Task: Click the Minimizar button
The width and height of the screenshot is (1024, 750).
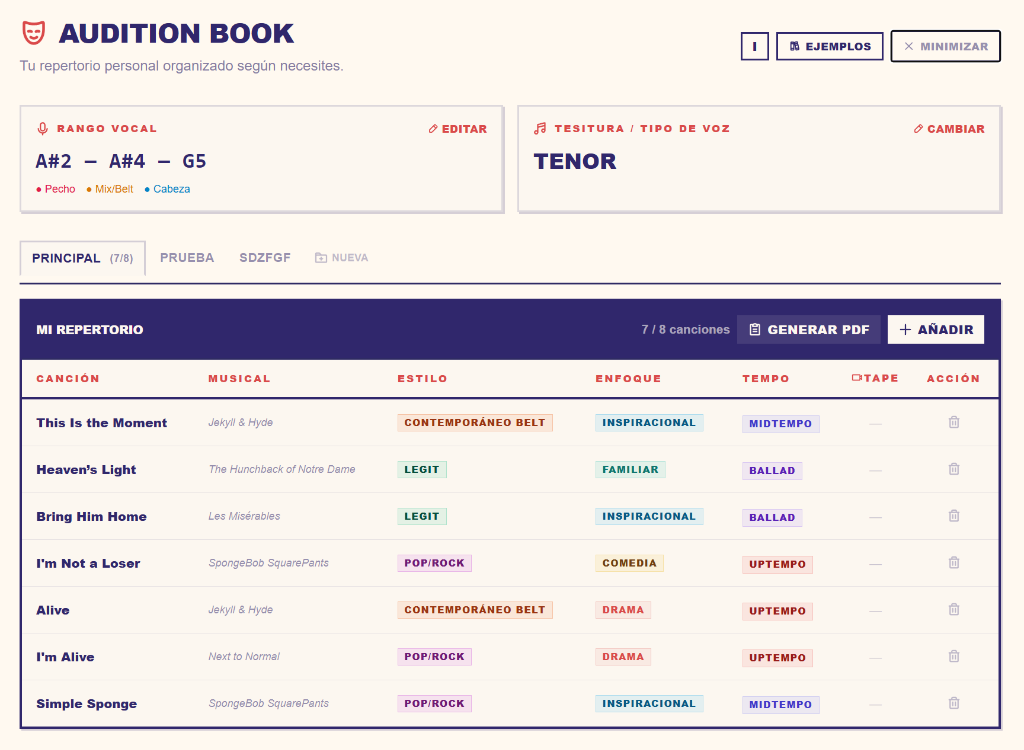Action: 945,46
